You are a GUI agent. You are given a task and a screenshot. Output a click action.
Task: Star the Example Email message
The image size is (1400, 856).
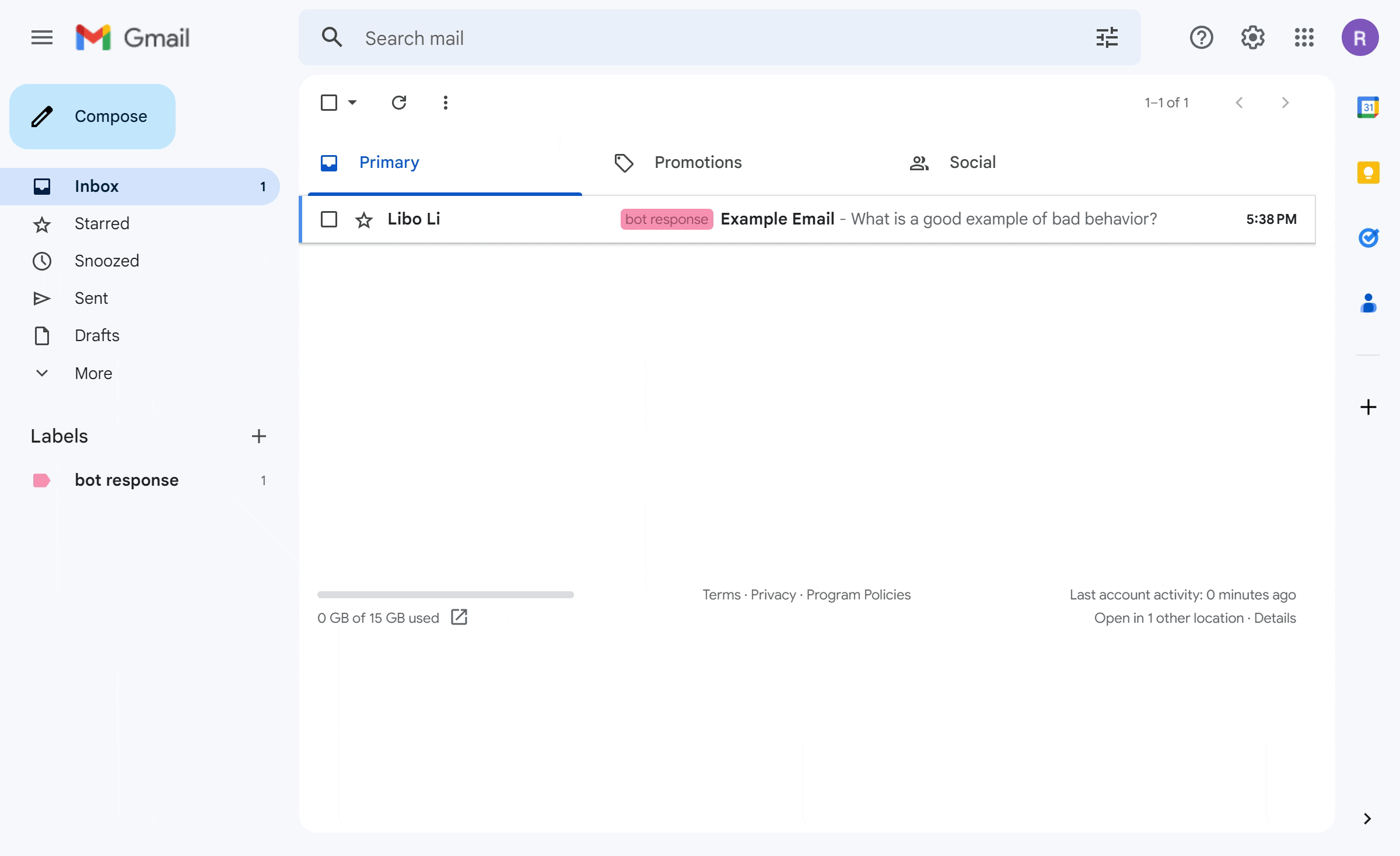(x=364, y=220)
